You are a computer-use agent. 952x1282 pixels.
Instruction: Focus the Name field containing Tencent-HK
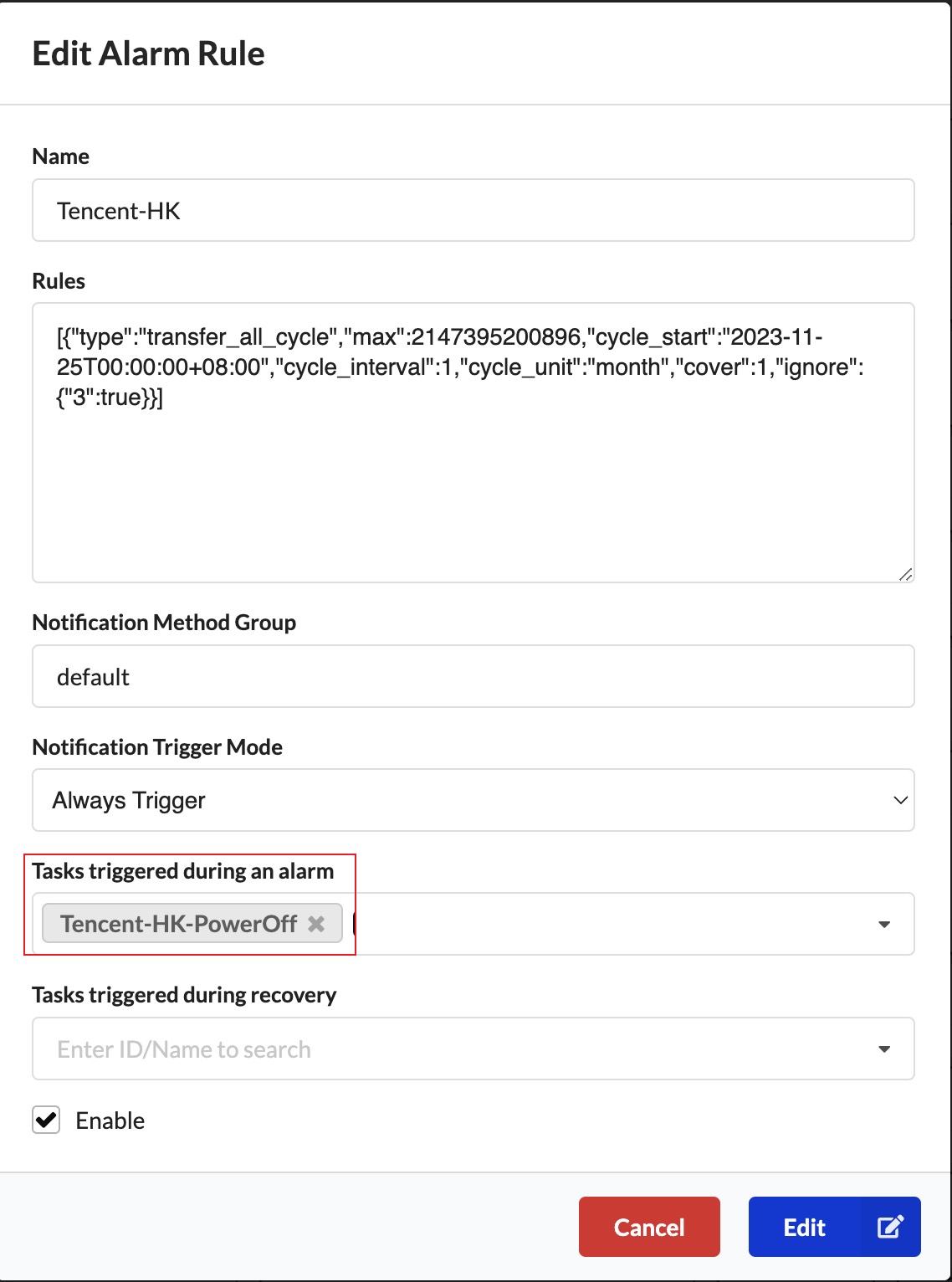tap(473, 210)
